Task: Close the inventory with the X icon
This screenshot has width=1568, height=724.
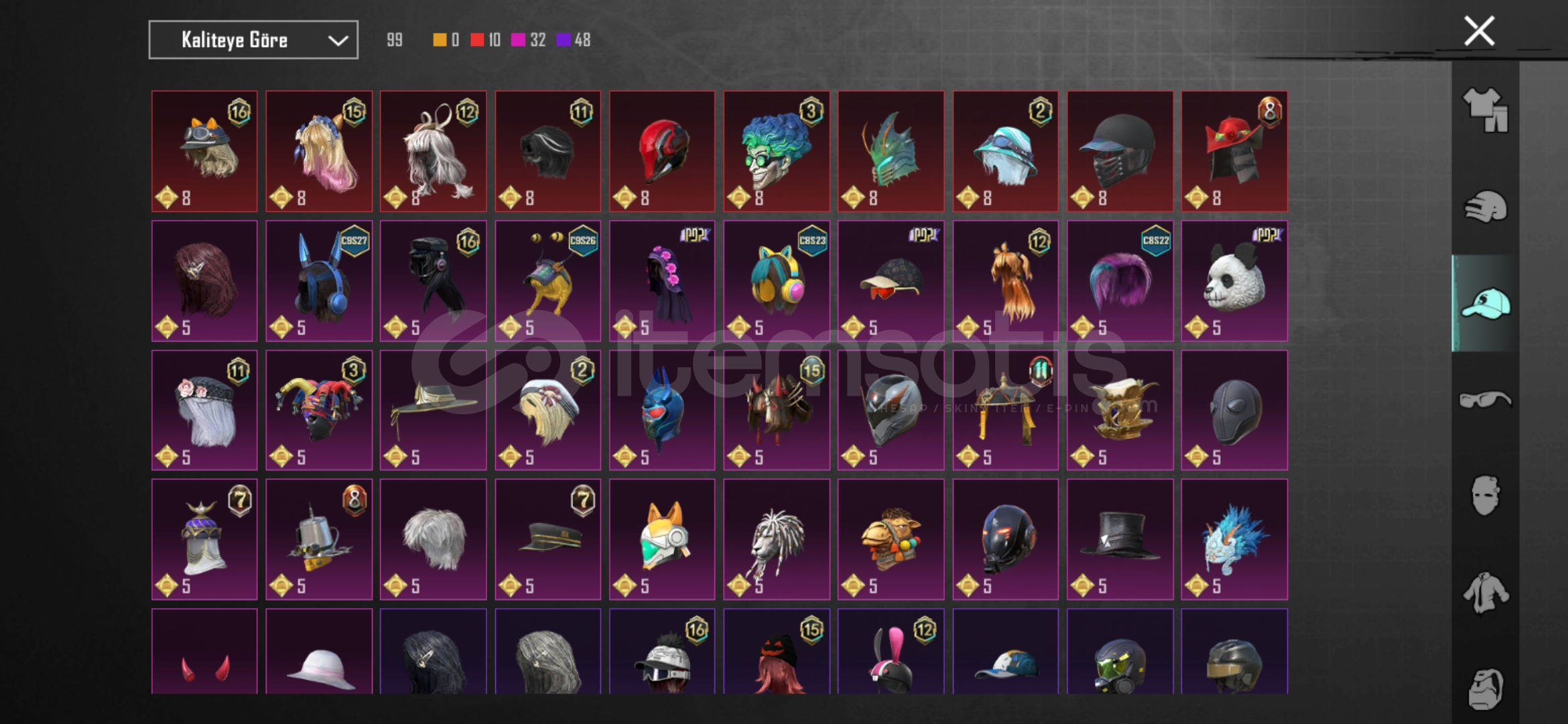Action: [1480, 31]
